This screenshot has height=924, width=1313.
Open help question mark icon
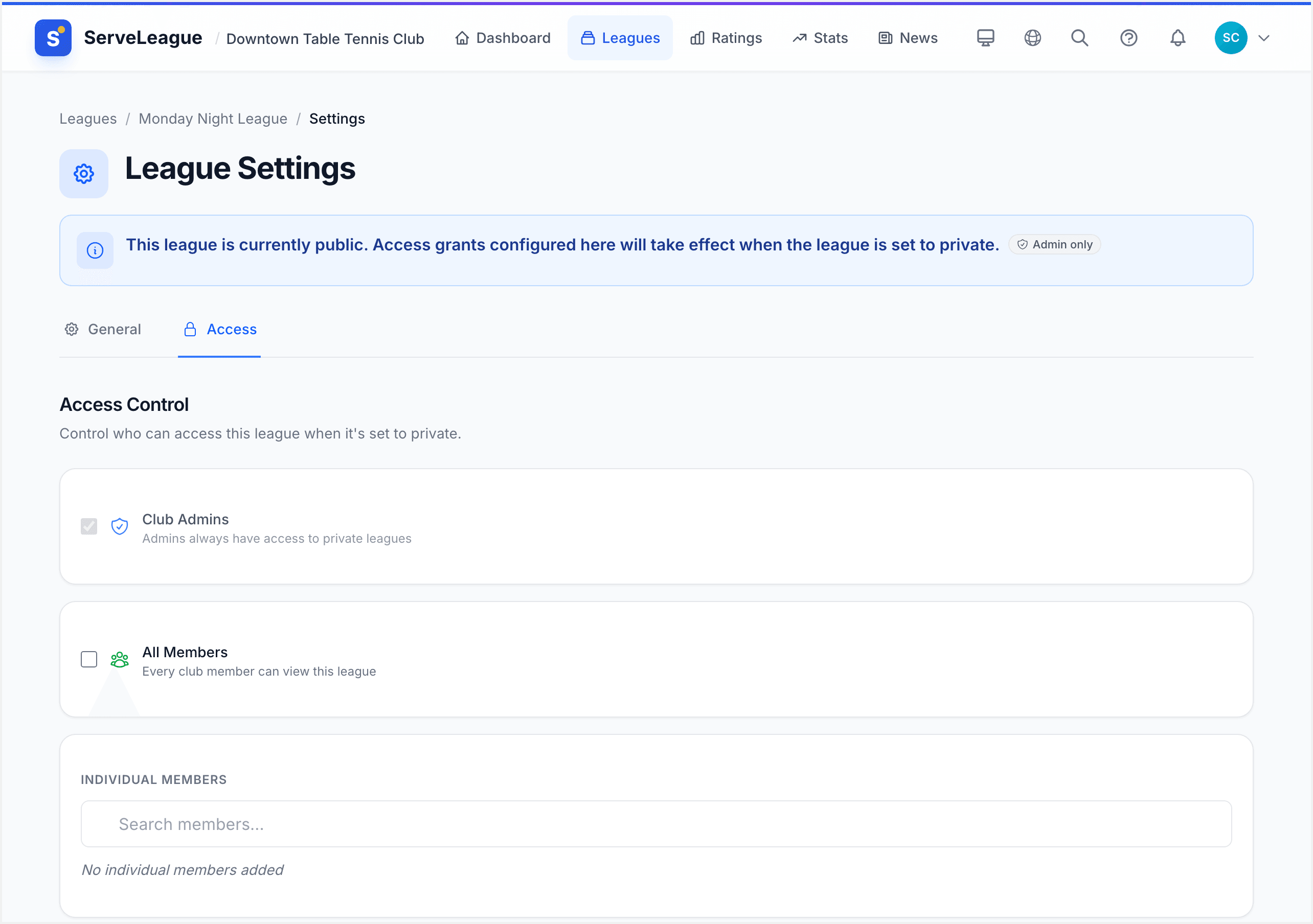point(1128,38)
